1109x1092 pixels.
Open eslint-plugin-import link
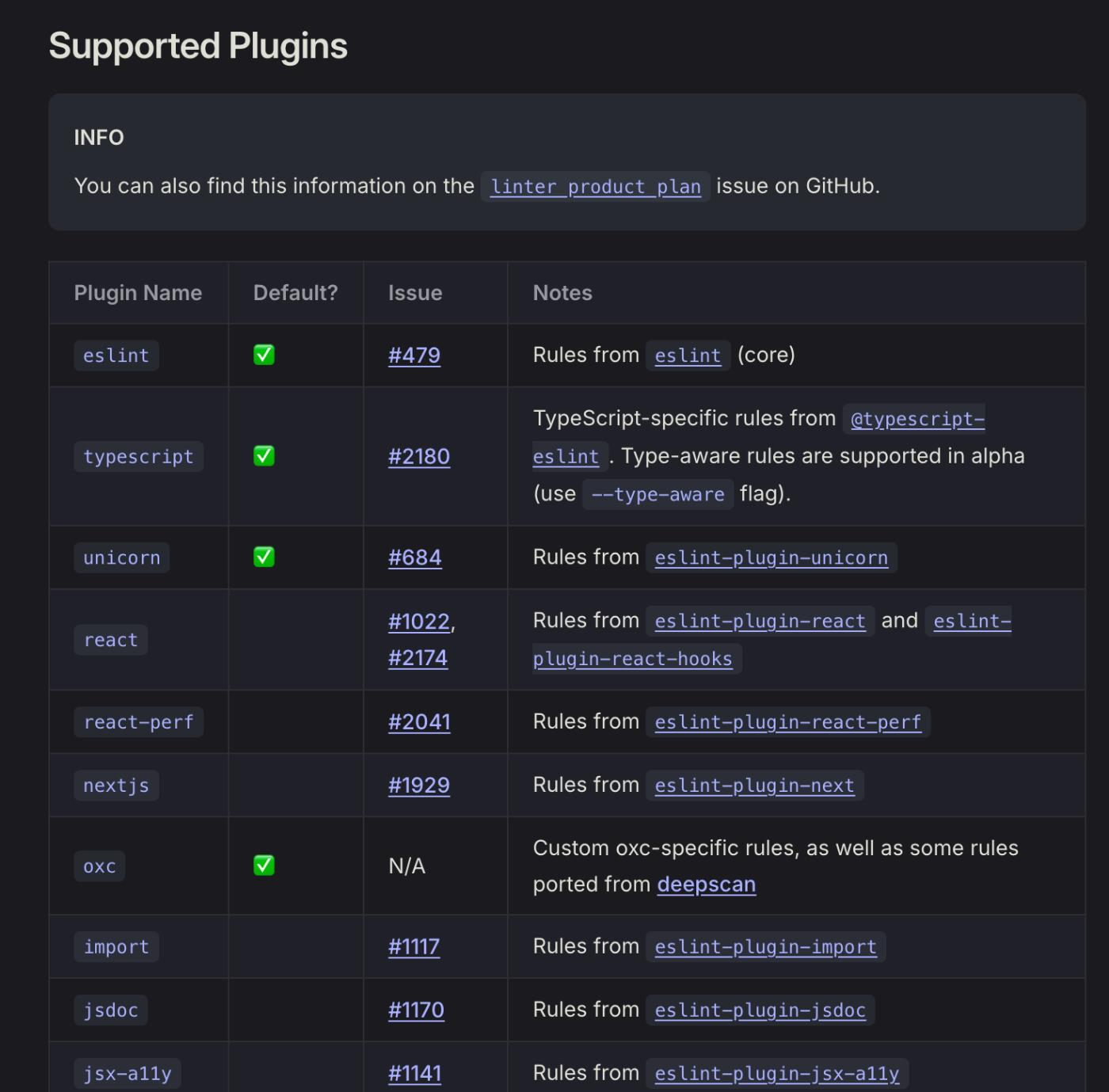click(x=765, y=947)
